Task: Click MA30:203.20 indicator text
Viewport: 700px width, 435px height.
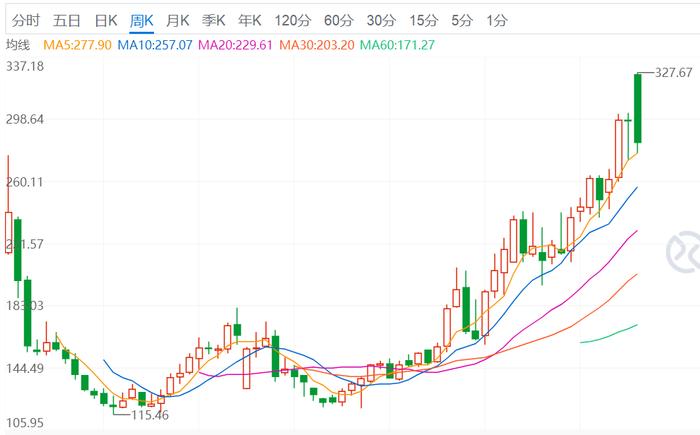Action: [317, 45]
